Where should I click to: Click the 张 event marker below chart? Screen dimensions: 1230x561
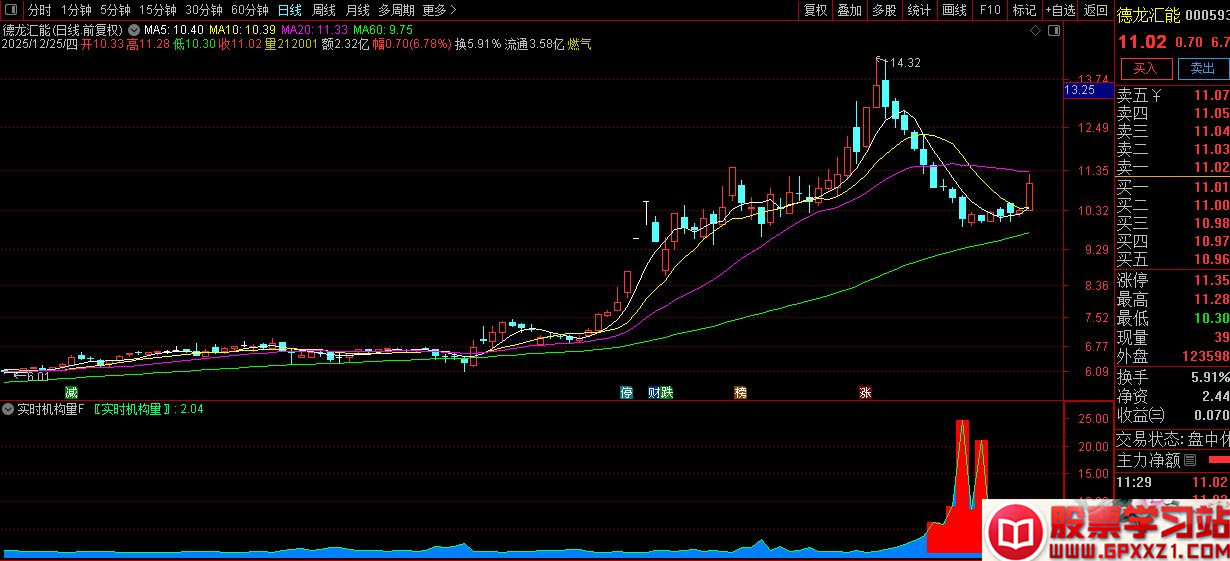coord(865,392)
